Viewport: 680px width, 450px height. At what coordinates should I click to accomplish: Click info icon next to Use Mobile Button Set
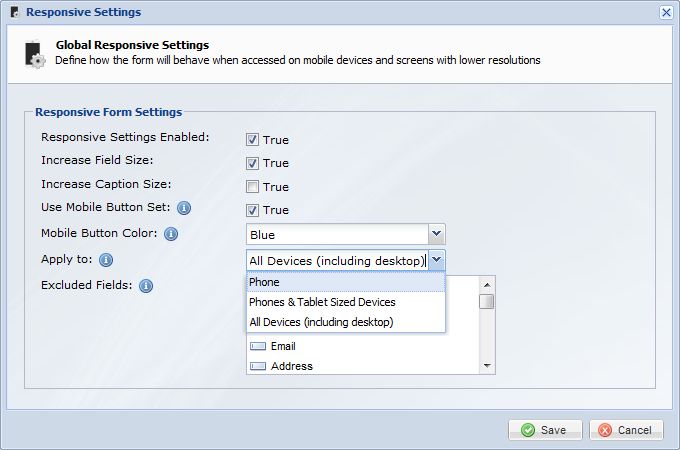(x=184, y=208)
